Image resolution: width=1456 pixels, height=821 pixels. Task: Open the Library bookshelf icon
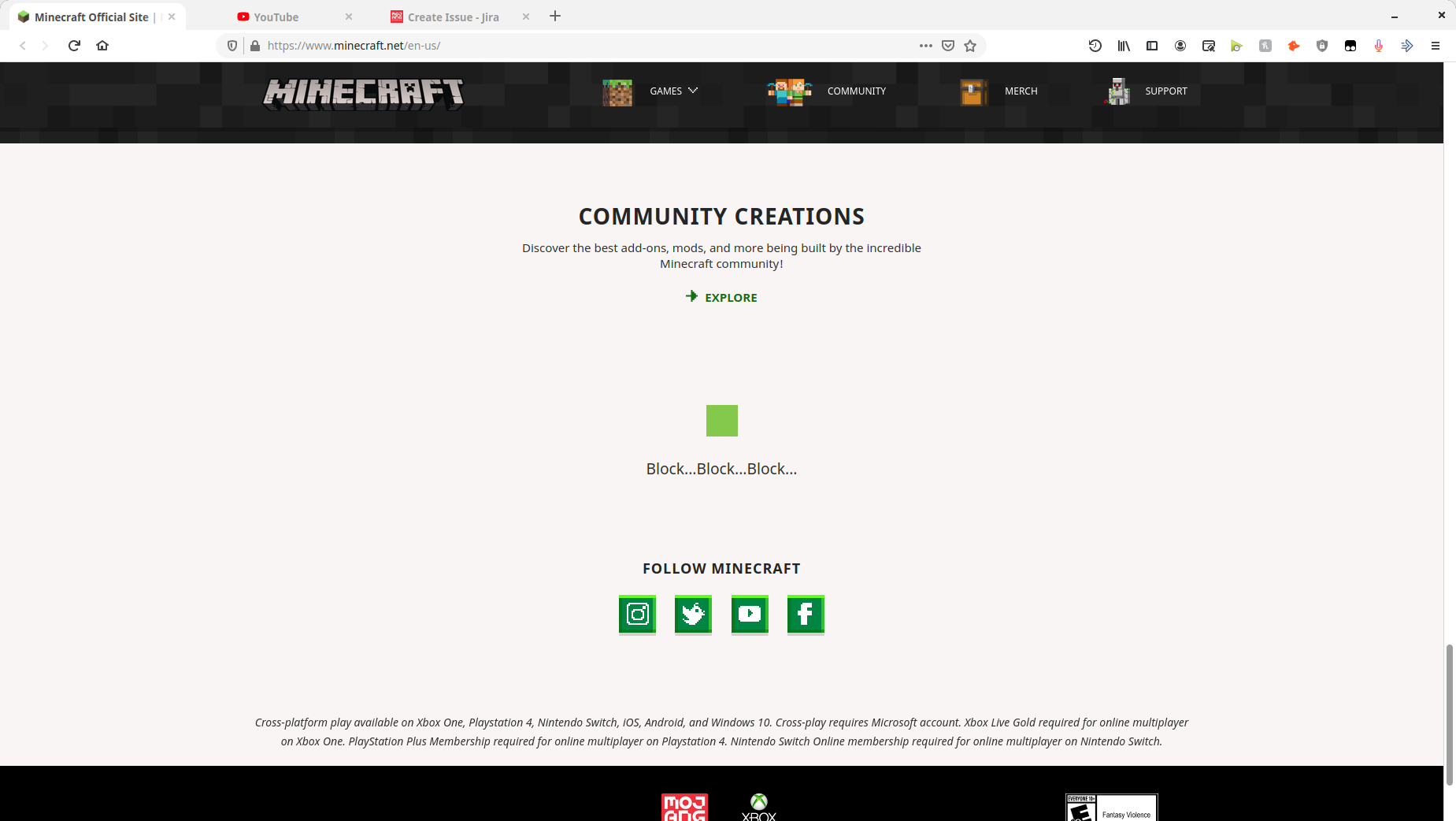1124,46
